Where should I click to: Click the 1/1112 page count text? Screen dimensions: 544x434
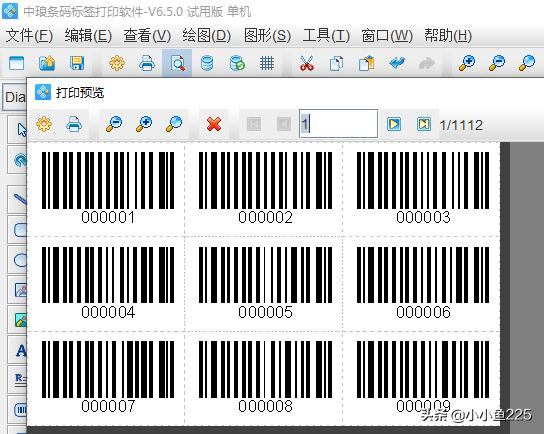(461, 125)
